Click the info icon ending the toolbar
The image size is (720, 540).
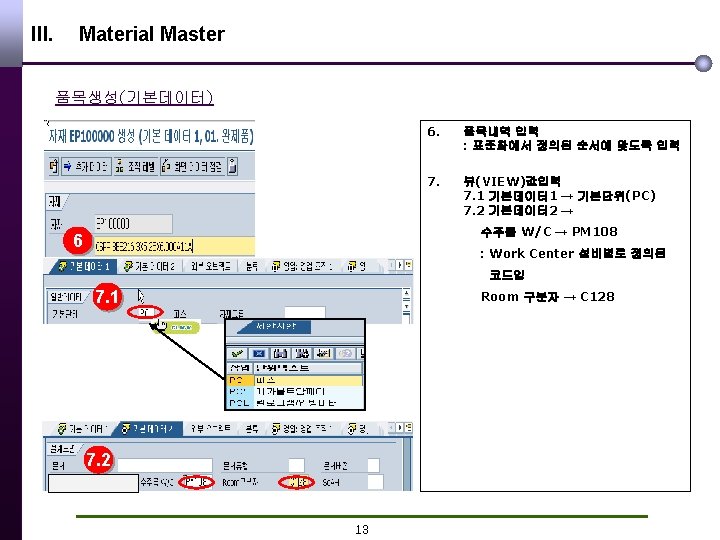(x=233, y=166)
